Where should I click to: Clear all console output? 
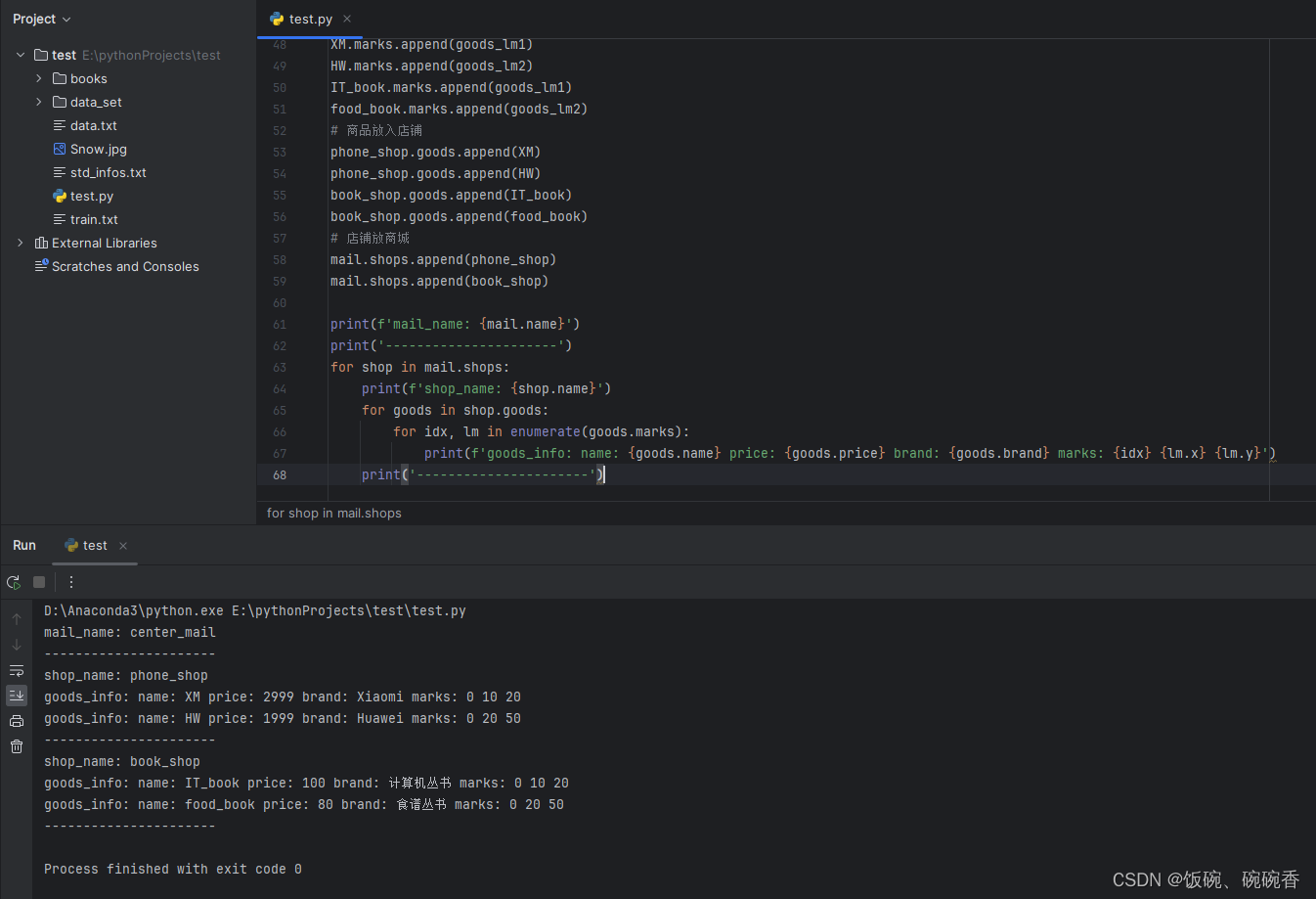coord(17,746)
